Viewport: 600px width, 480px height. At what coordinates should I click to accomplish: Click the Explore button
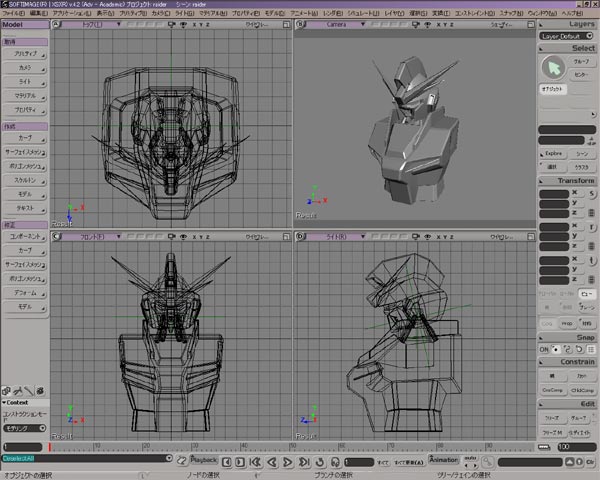(x=553, y=153)
